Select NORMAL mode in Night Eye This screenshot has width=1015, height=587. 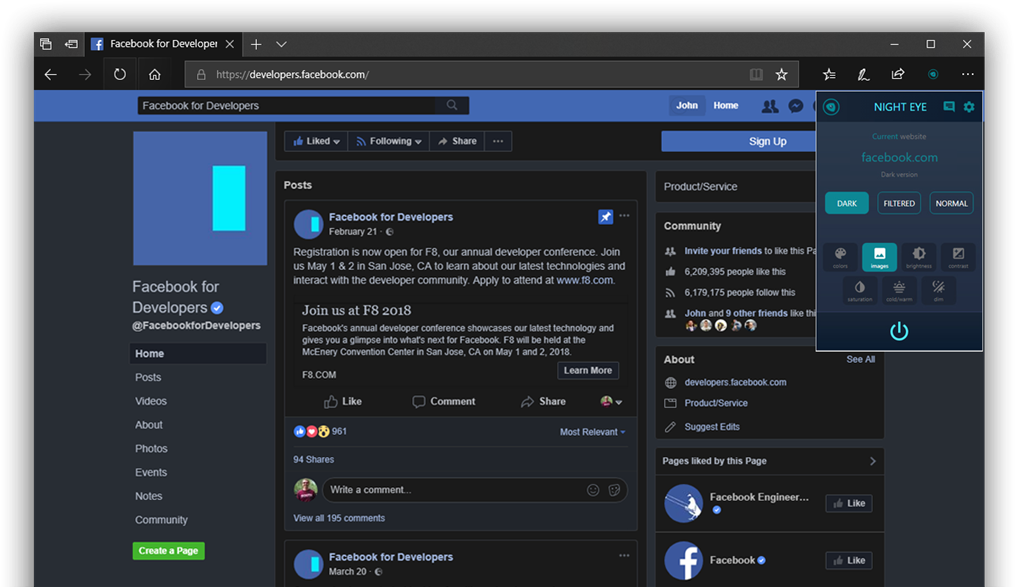[952, 203]
